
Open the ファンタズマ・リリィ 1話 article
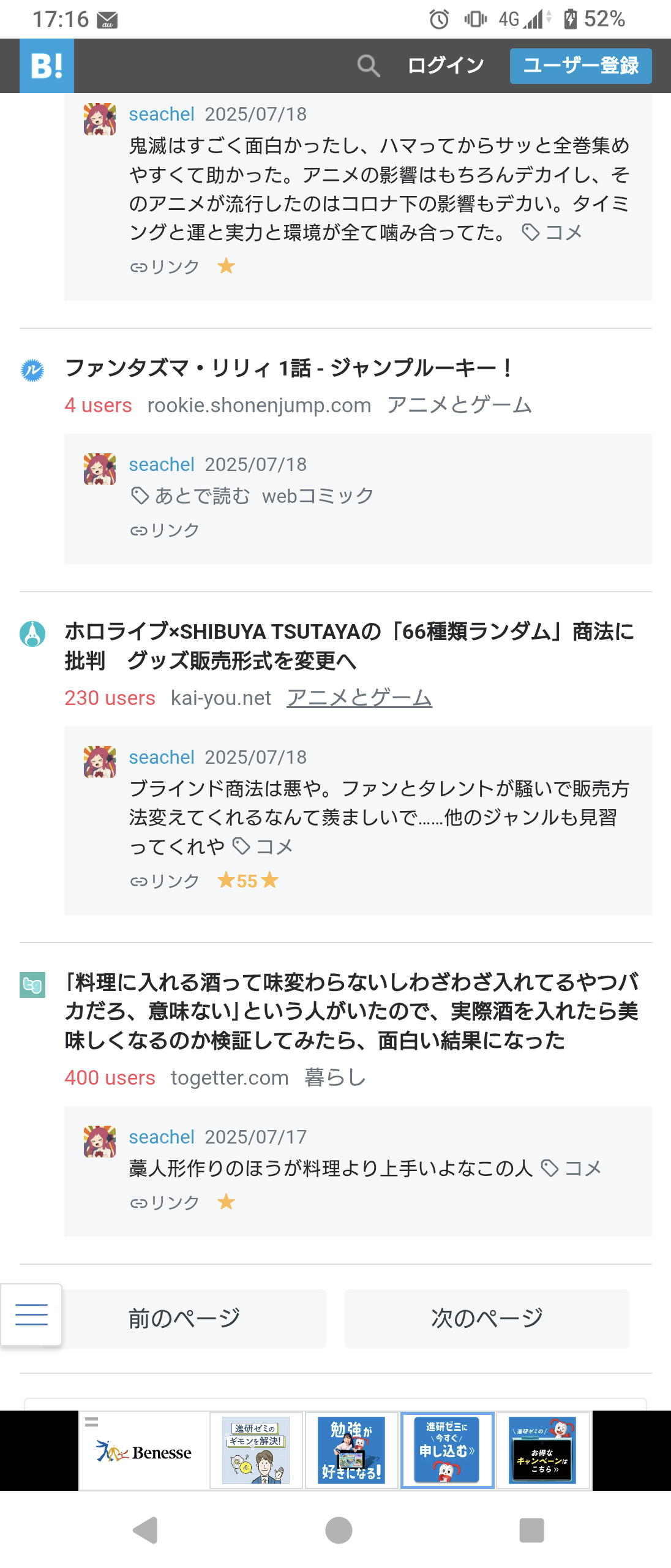[x=288, y=368]
